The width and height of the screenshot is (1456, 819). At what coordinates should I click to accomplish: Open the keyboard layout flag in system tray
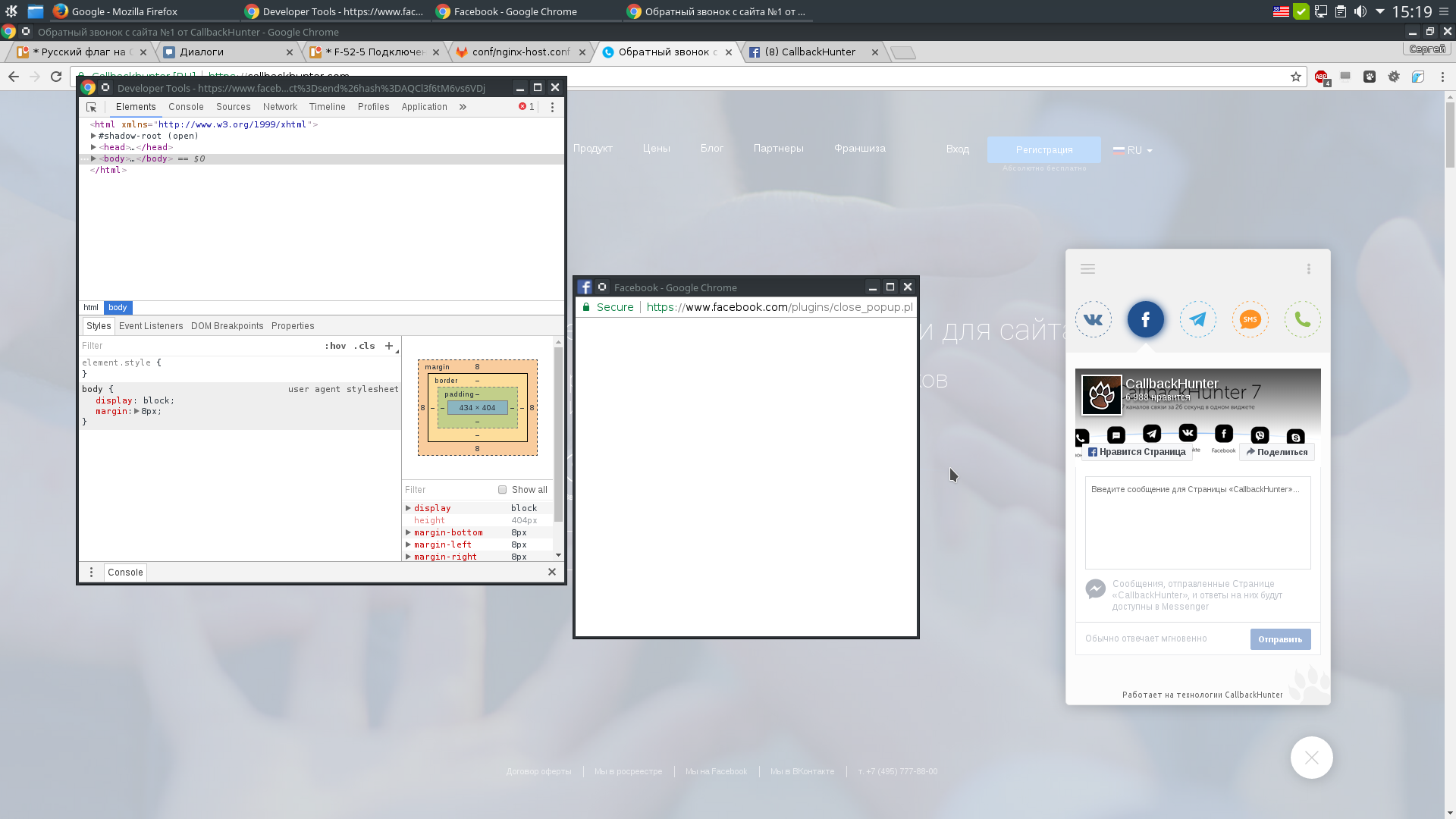(1281, 11)
